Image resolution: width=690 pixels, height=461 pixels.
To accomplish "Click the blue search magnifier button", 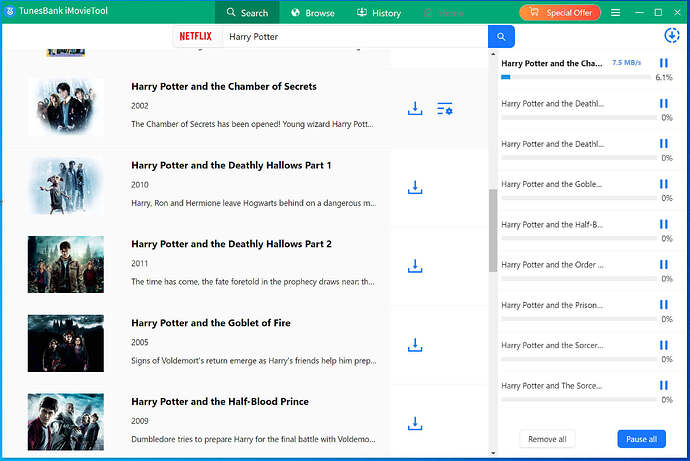I will coord(501,36).
